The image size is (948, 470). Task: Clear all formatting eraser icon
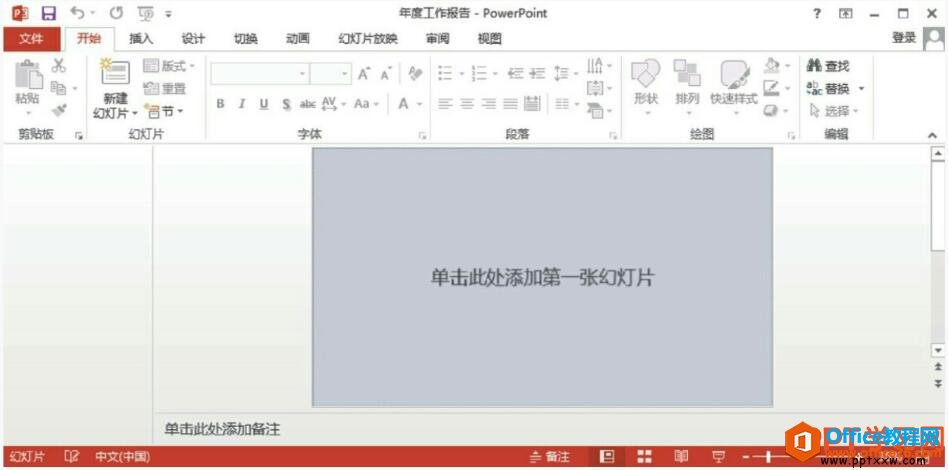(415, 74)
